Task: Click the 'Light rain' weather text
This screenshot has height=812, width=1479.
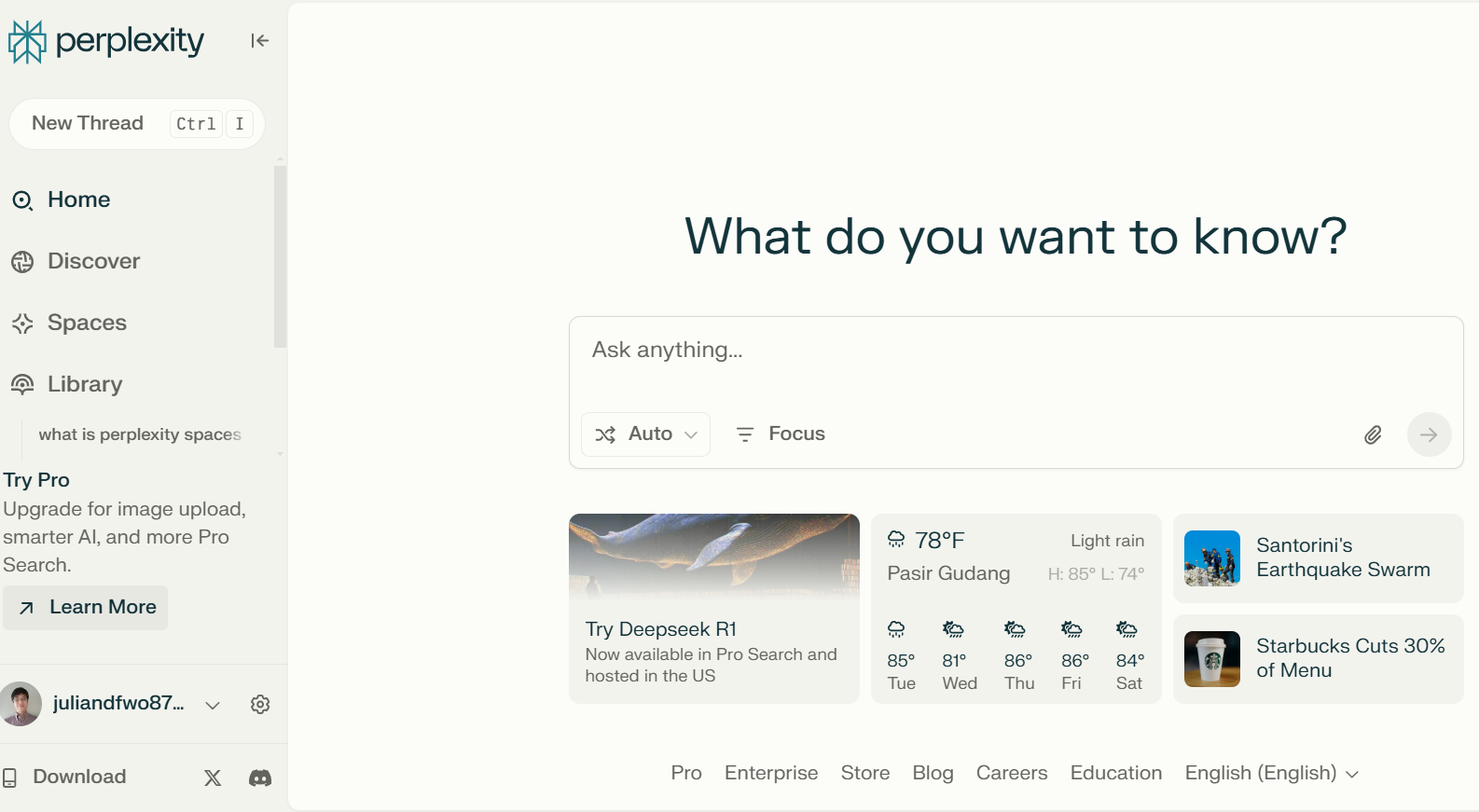Action: pyautogui.click(x=1107, y=541)
